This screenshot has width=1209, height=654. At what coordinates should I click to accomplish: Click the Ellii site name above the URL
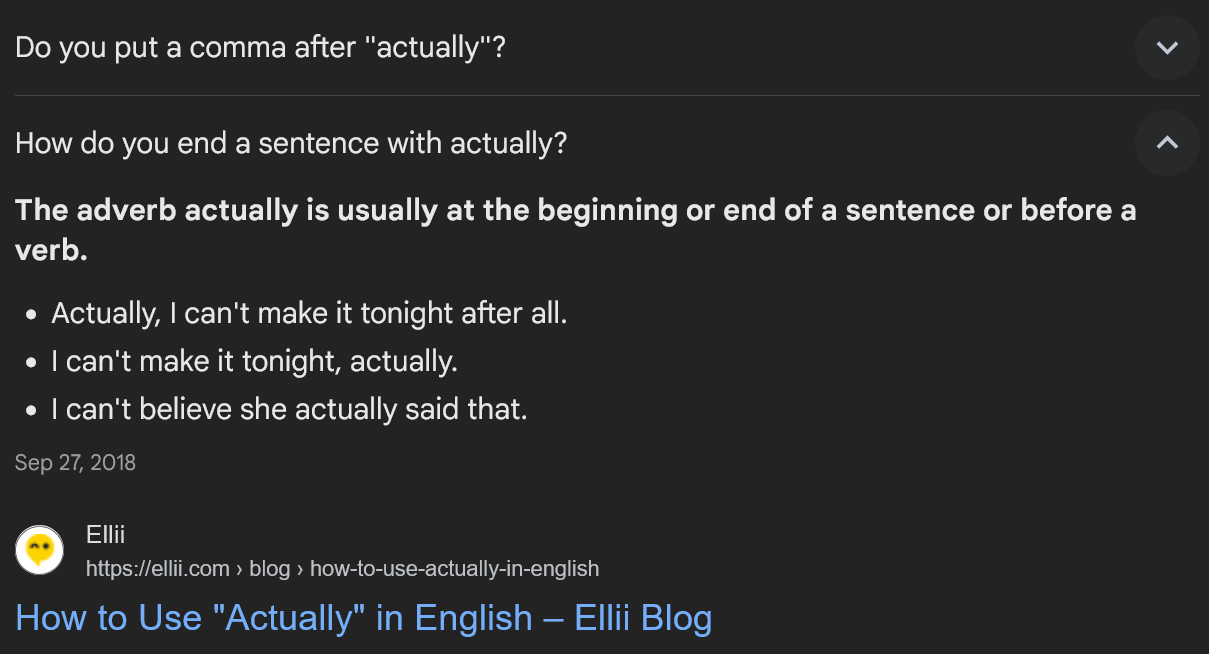pyautogui.click(x=105, y=535)
